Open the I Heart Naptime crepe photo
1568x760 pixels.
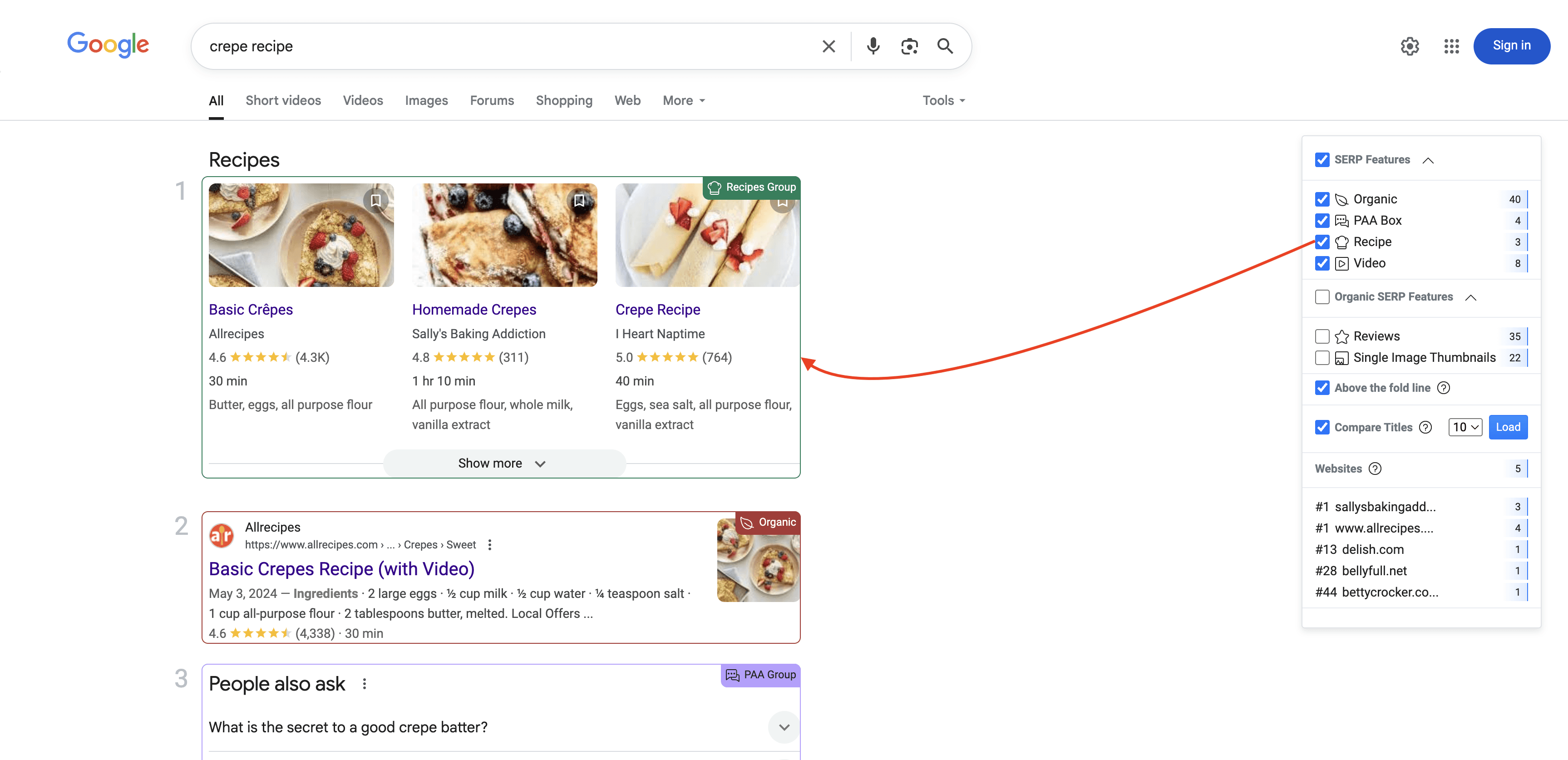coord(707,235)
